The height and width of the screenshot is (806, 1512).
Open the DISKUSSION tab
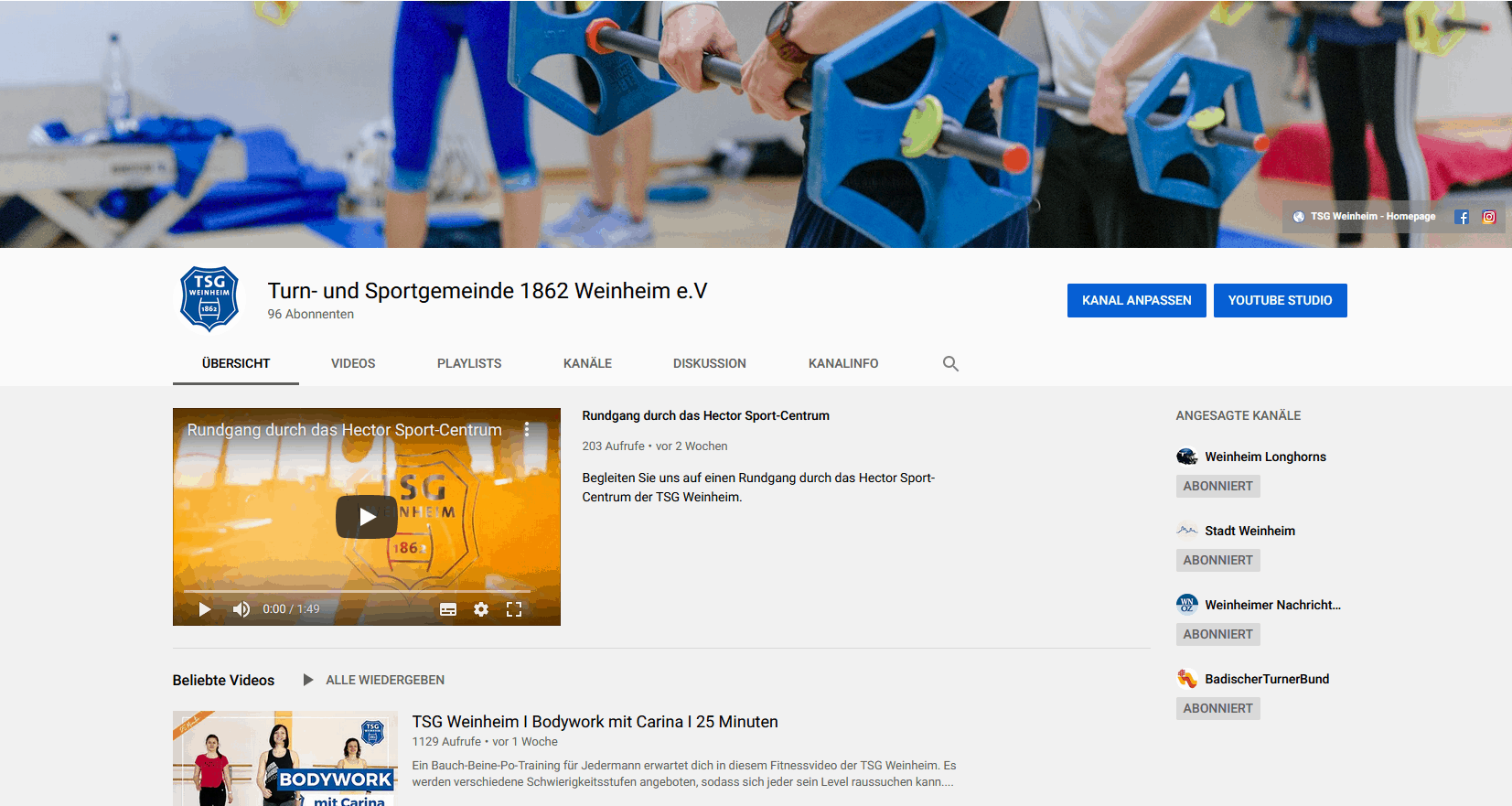[x=710, y=363]
